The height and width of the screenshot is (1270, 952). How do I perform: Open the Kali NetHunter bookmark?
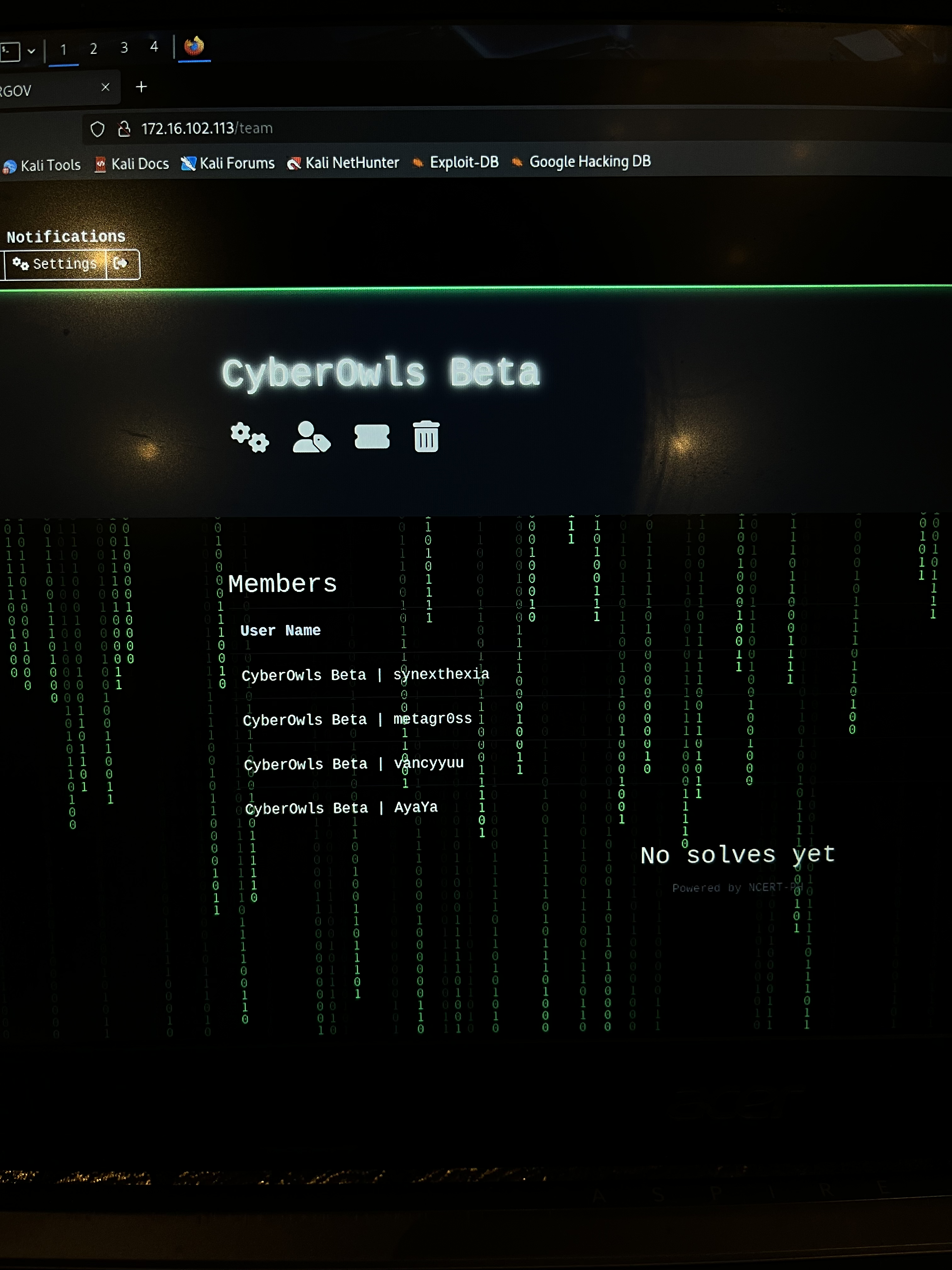(343, 163)
